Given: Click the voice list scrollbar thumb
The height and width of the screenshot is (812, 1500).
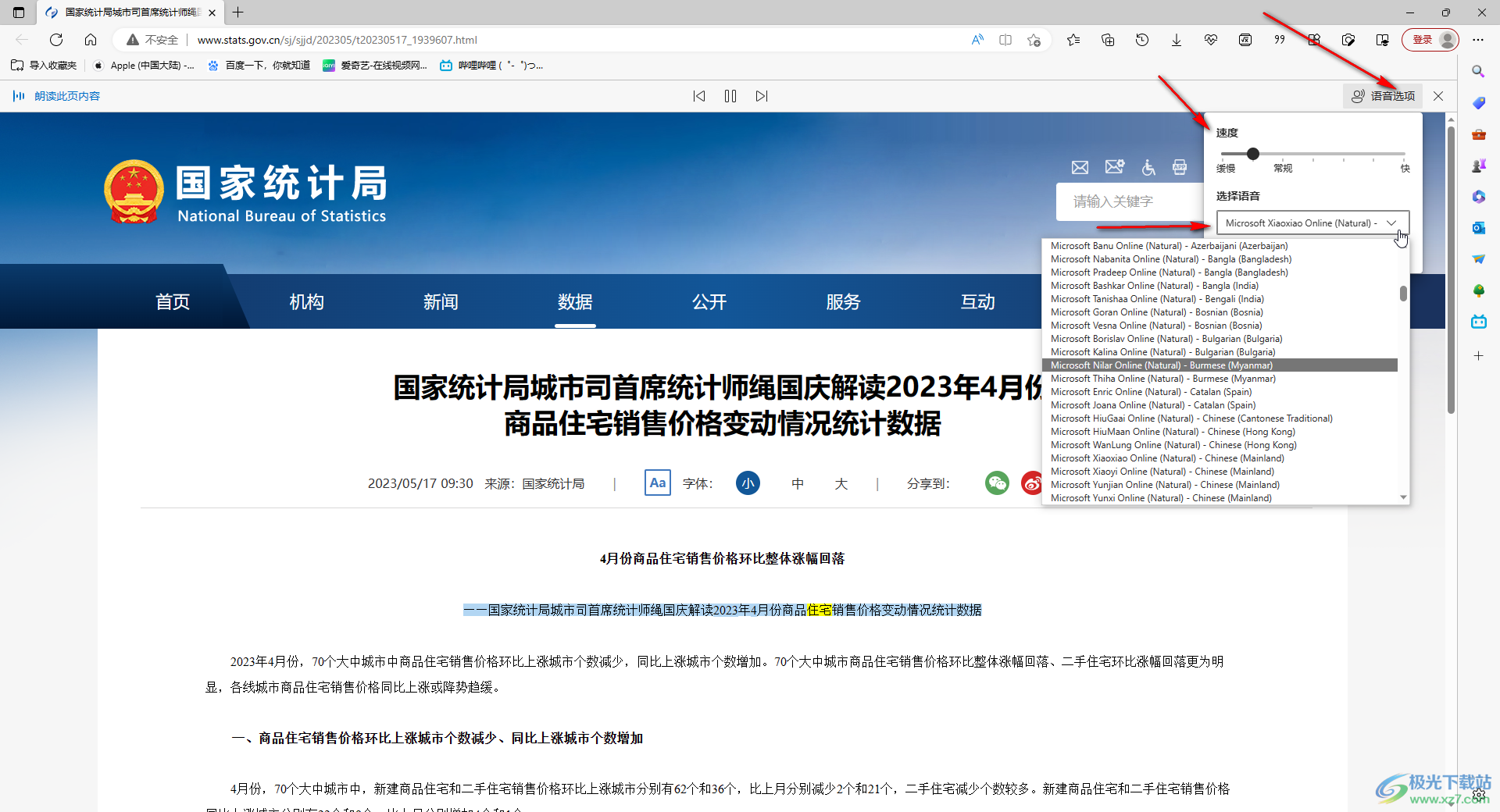Looking at the screenshot, I should [1403, 294].
